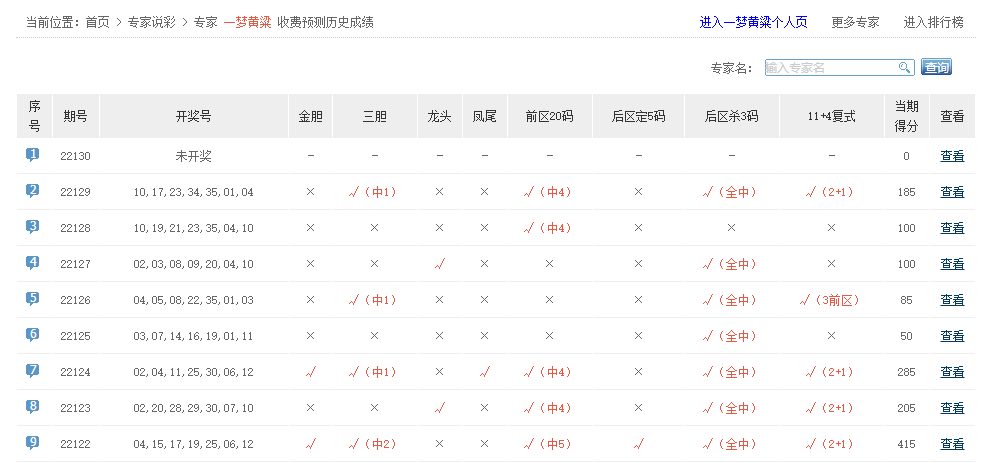
Task: Click the number 7 row badge icon
Action: tap(33, 371)
